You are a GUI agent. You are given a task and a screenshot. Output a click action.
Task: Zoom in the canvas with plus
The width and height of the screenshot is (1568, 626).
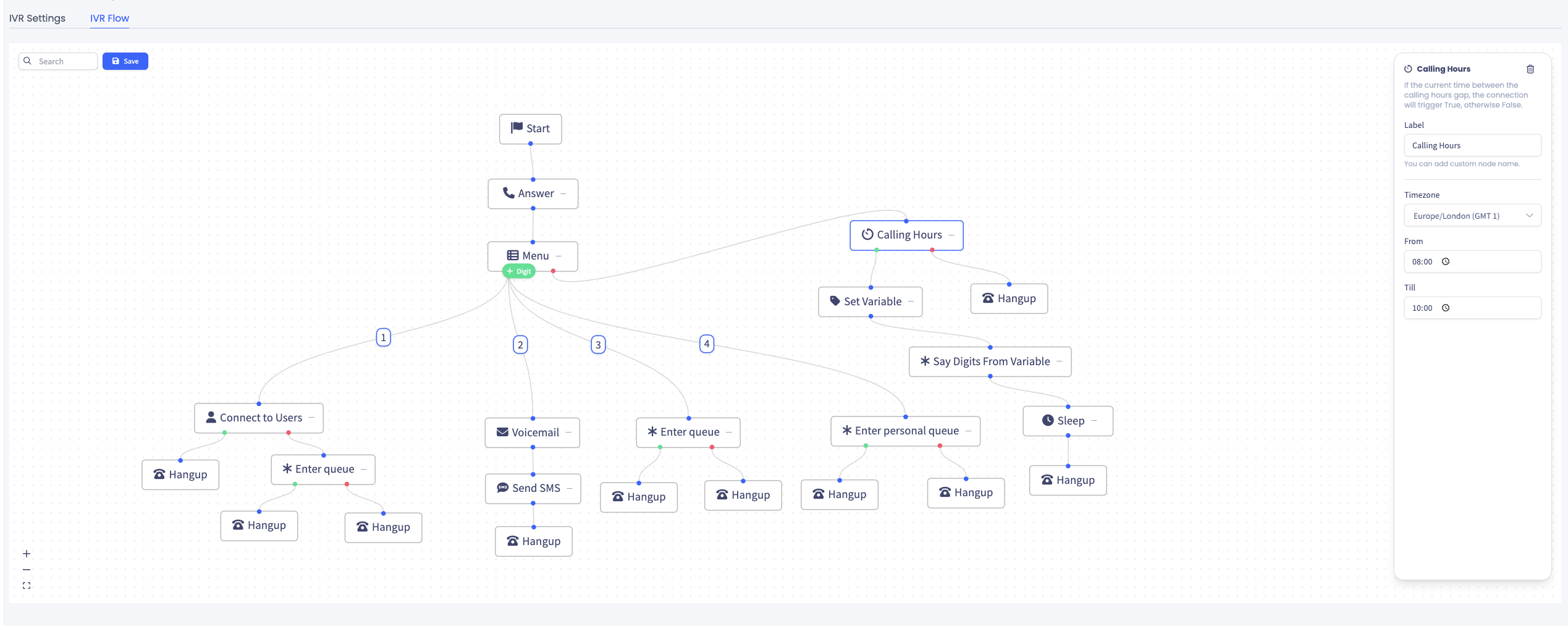click(x=27, y=554)
